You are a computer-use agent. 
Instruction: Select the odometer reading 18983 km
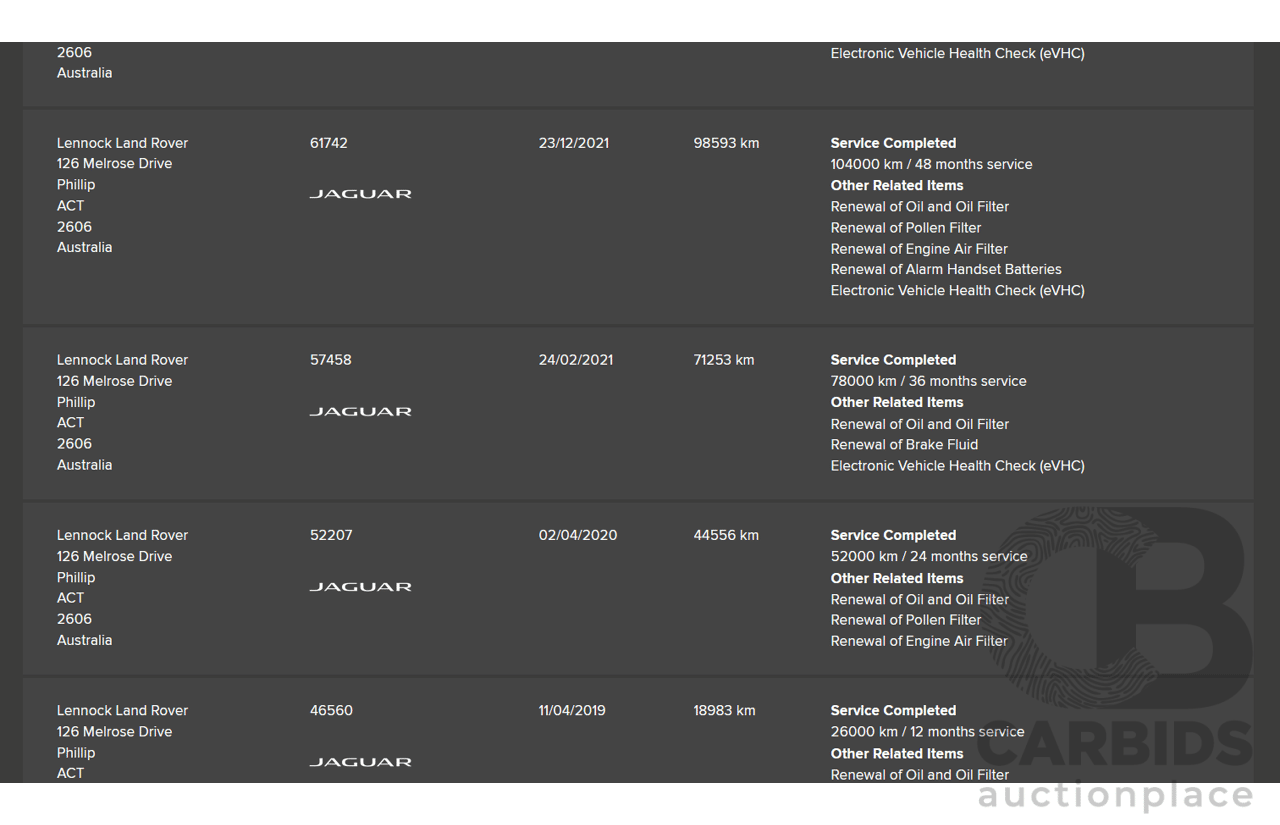point(724,711)
